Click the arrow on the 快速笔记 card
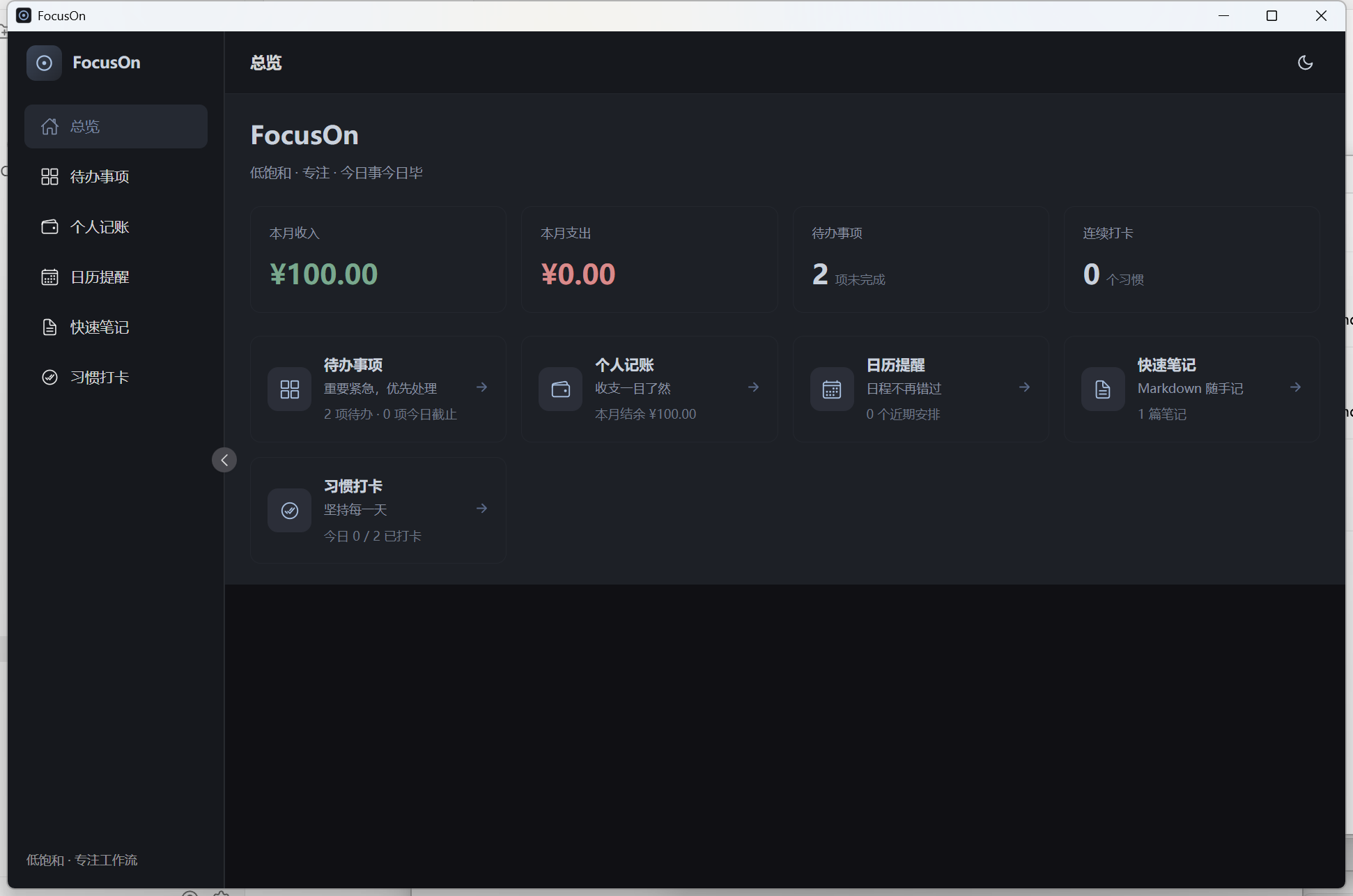1353x896 pixels. tap(1295, 387)
